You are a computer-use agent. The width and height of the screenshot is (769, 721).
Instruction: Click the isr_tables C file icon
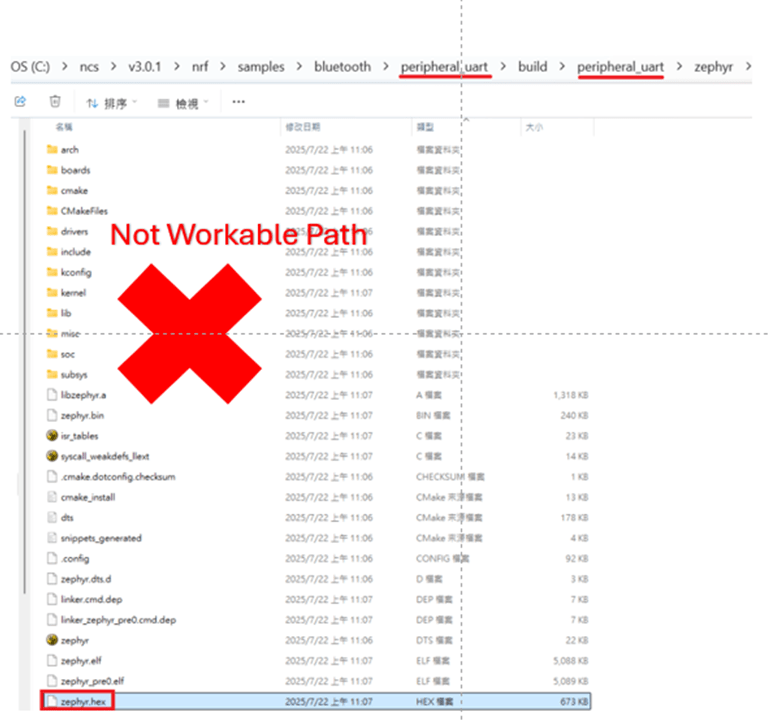52,436
